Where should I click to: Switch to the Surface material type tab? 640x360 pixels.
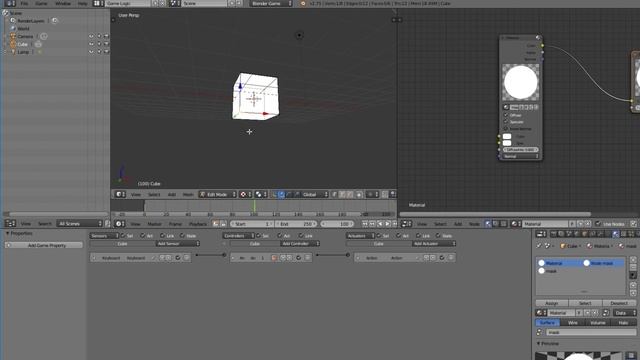[547, 322]
